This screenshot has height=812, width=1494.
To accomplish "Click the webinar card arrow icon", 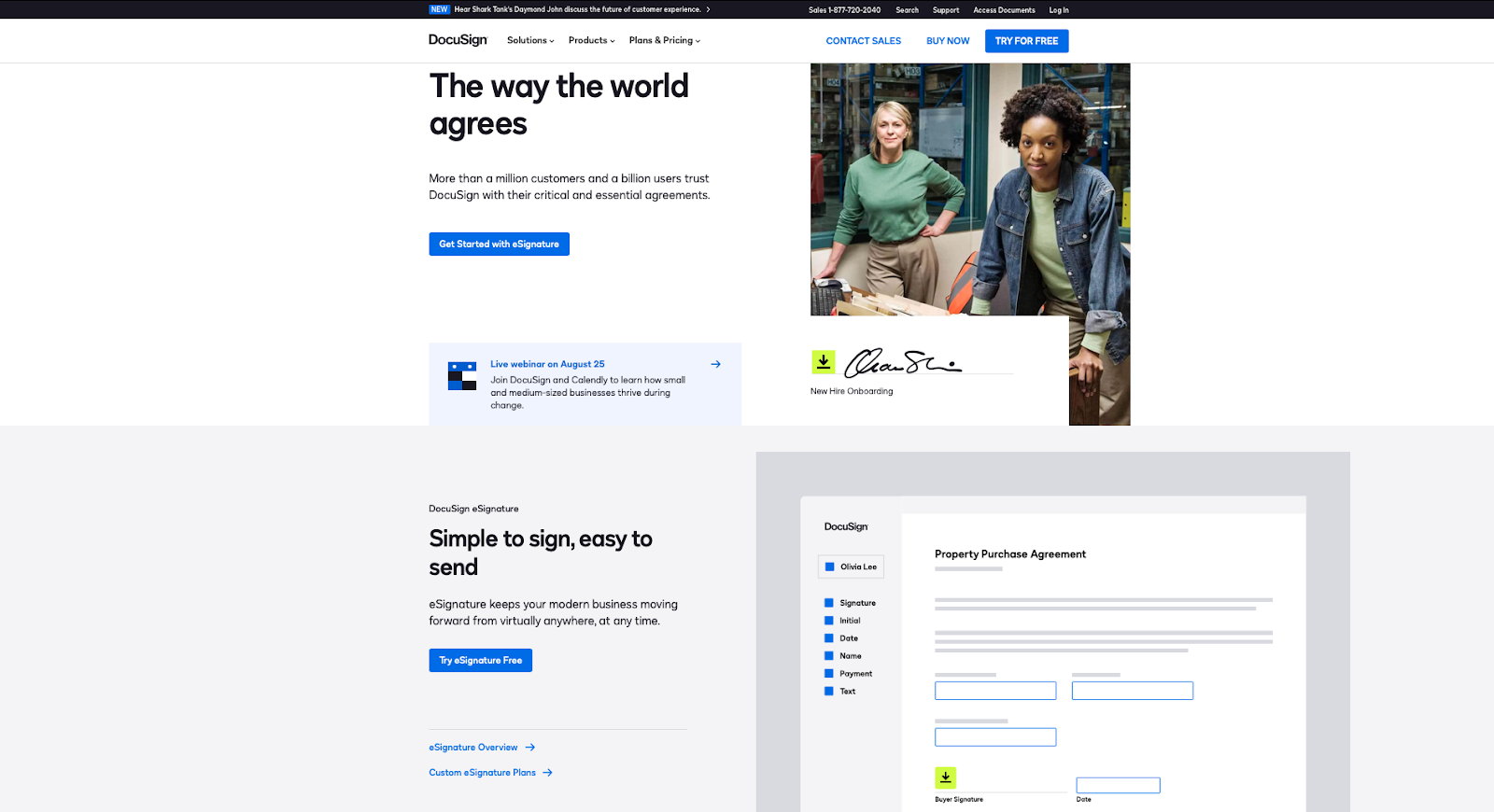I will 715,364.
